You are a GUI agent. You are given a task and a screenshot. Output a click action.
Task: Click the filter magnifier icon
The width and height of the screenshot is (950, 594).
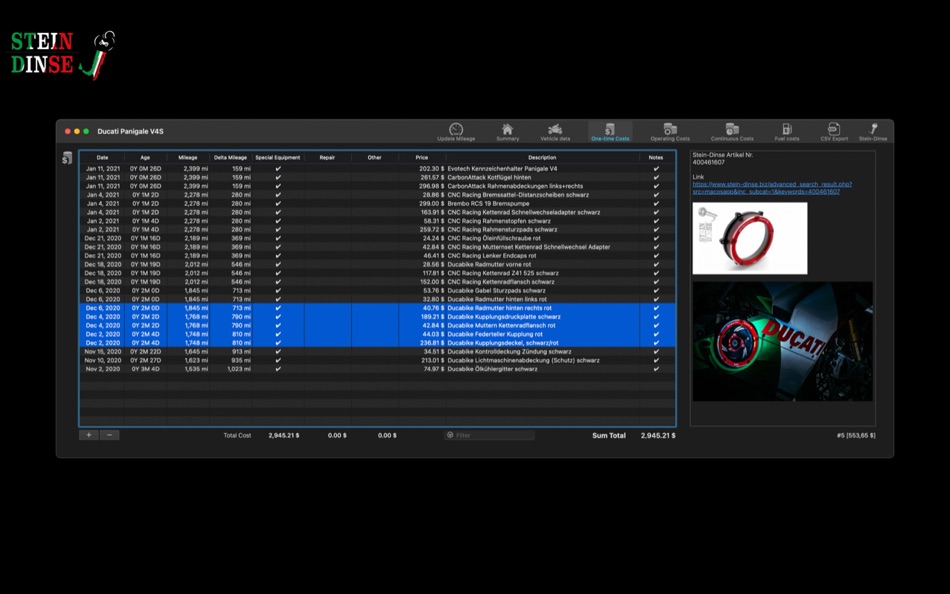[x=450, y=435]
